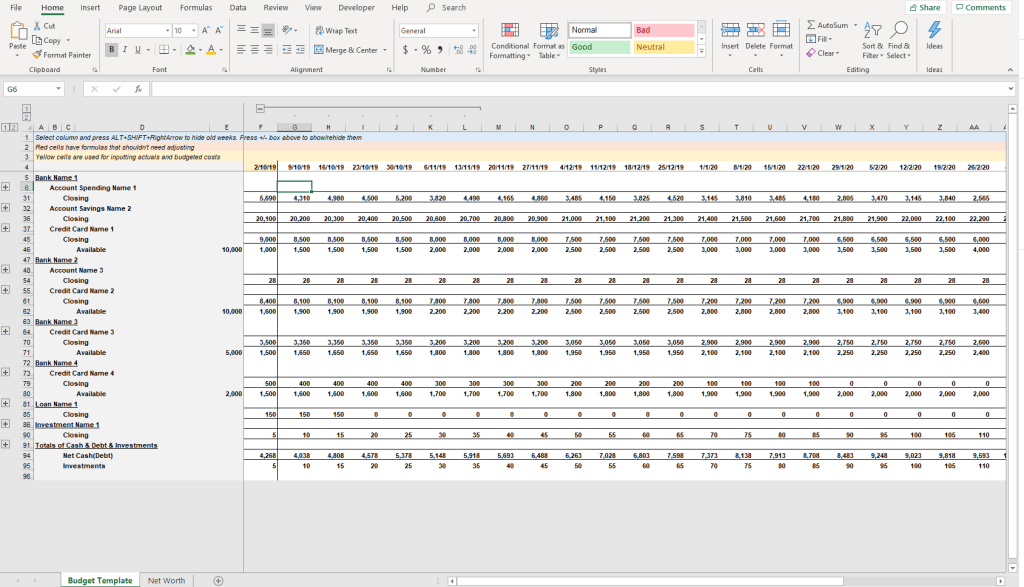Open Conditional Formatting menu
This screenshot has height=587, width=1024.
pyautogui.click(x=510, y=37)
